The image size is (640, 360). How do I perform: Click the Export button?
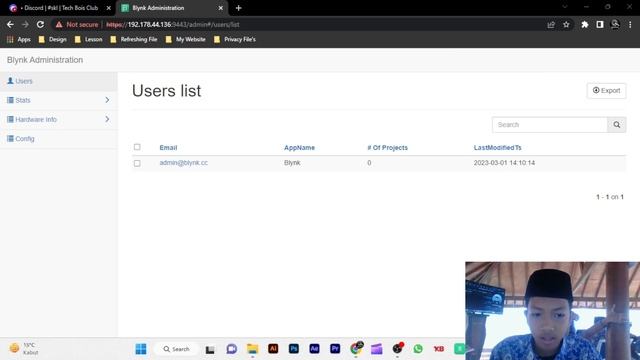click(x=606, y=91)
